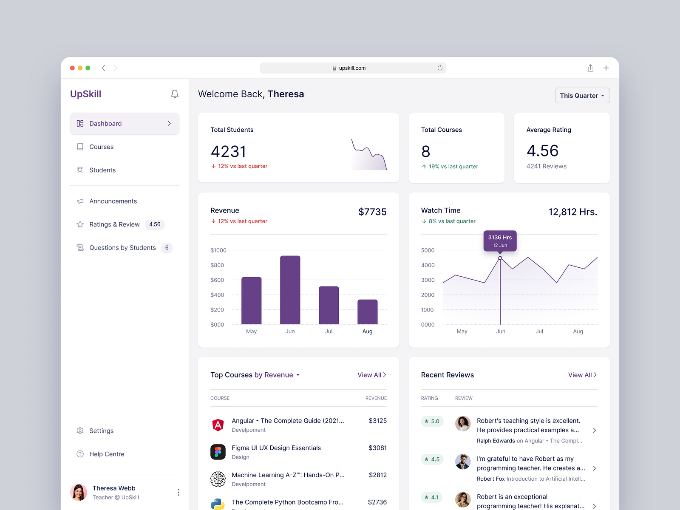680x510 pixels.
Task: Click the star icon for Ratings & Review
Action: tap(80, 224)
